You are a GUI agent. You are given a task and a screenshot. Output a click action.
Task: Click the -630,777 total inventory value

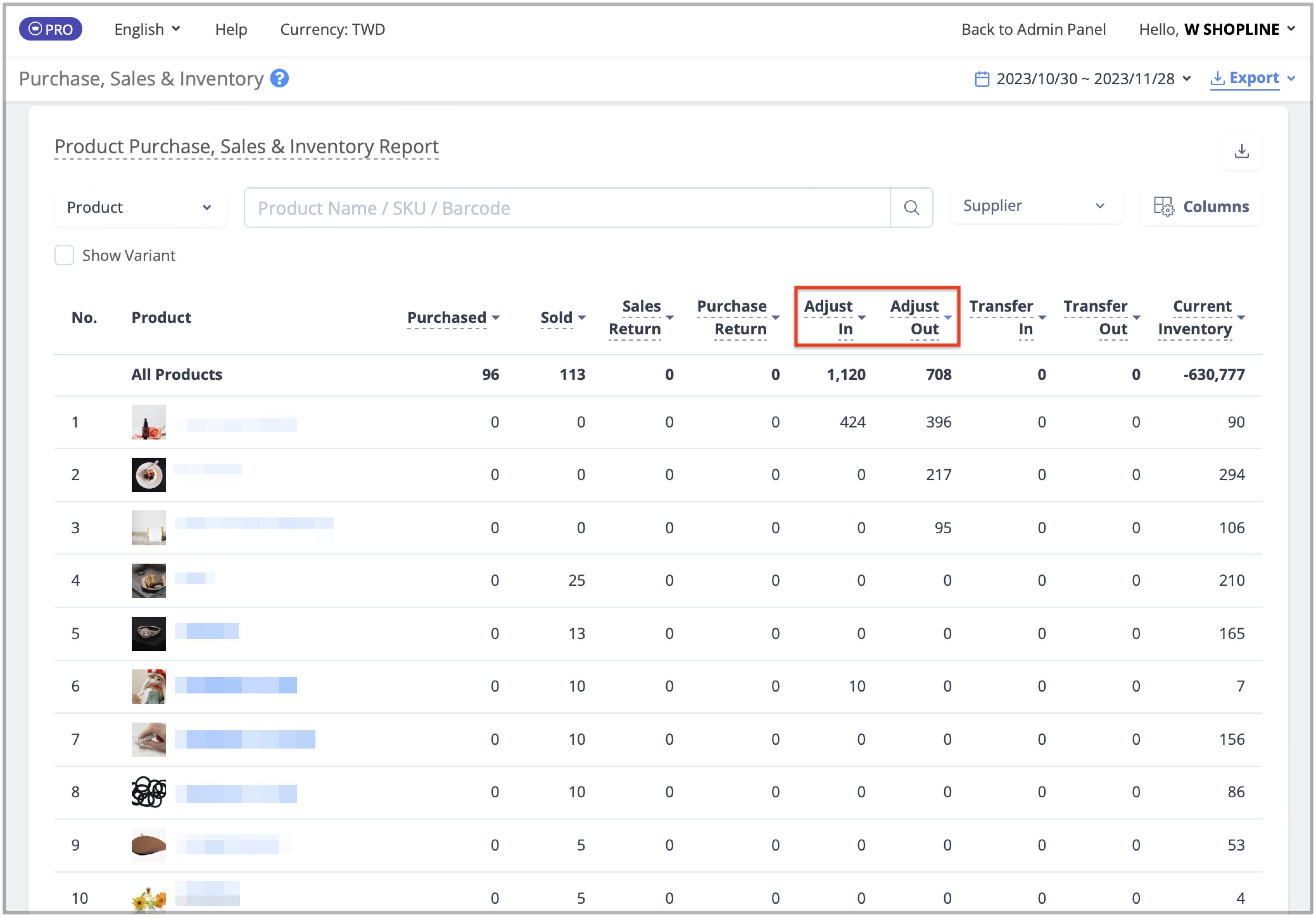pyautogui.click(x=1215, y=375)
